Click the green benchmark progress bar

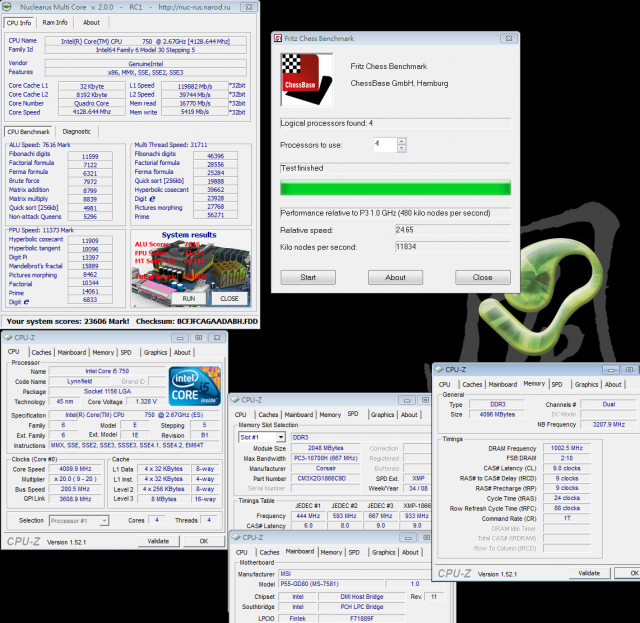pyautogui.click(x=395, y=188)
